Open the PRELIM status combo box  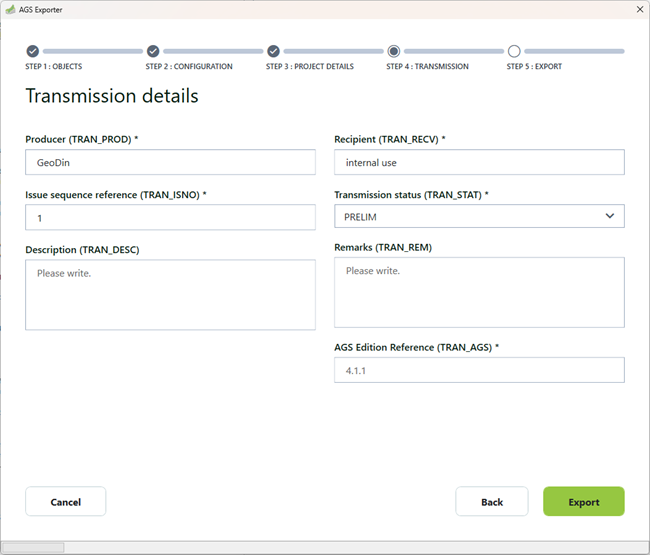[x=470, y=216]
